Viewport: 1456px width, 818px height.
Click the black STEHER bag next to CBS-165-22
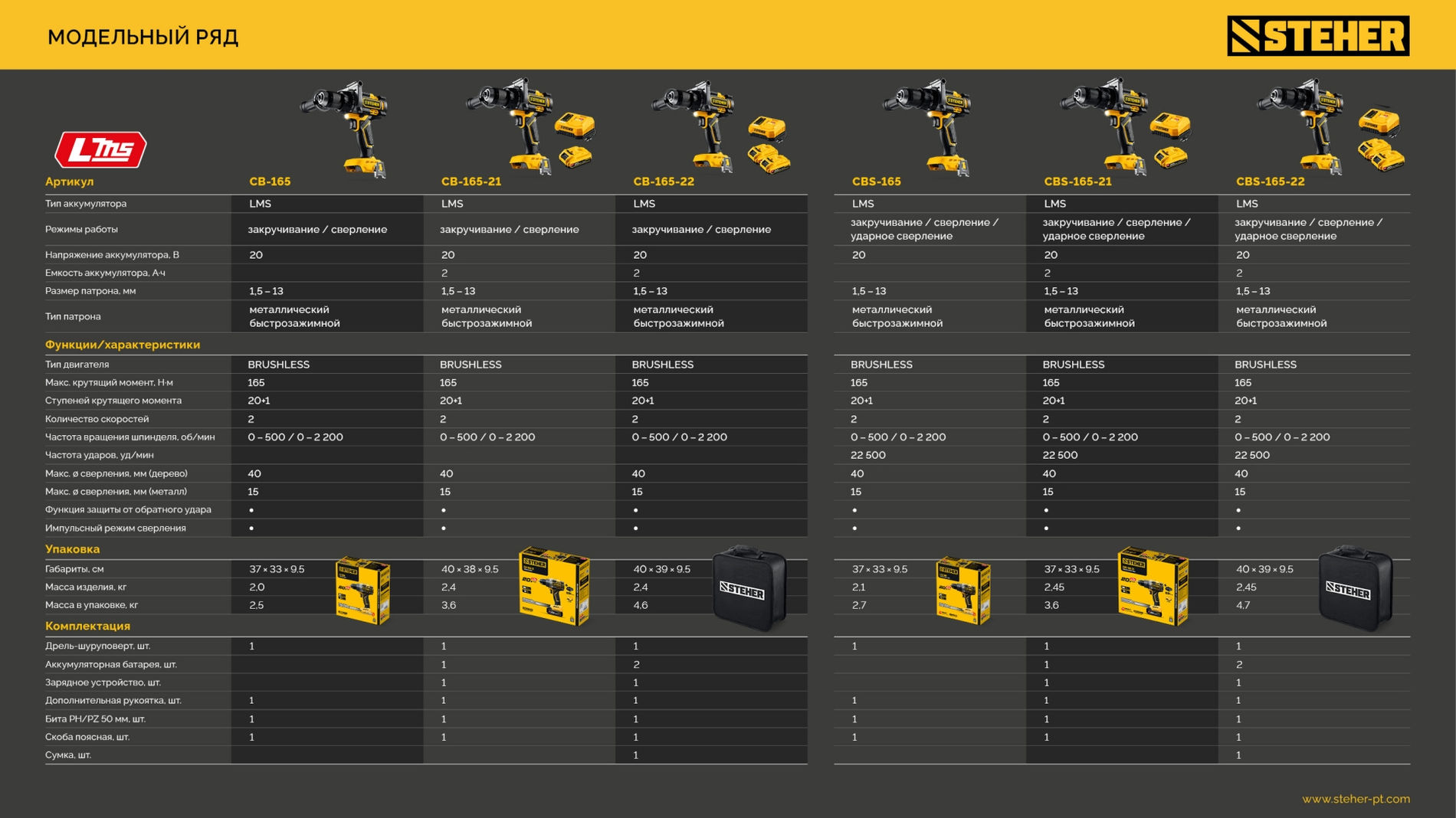coord(1355,588)
